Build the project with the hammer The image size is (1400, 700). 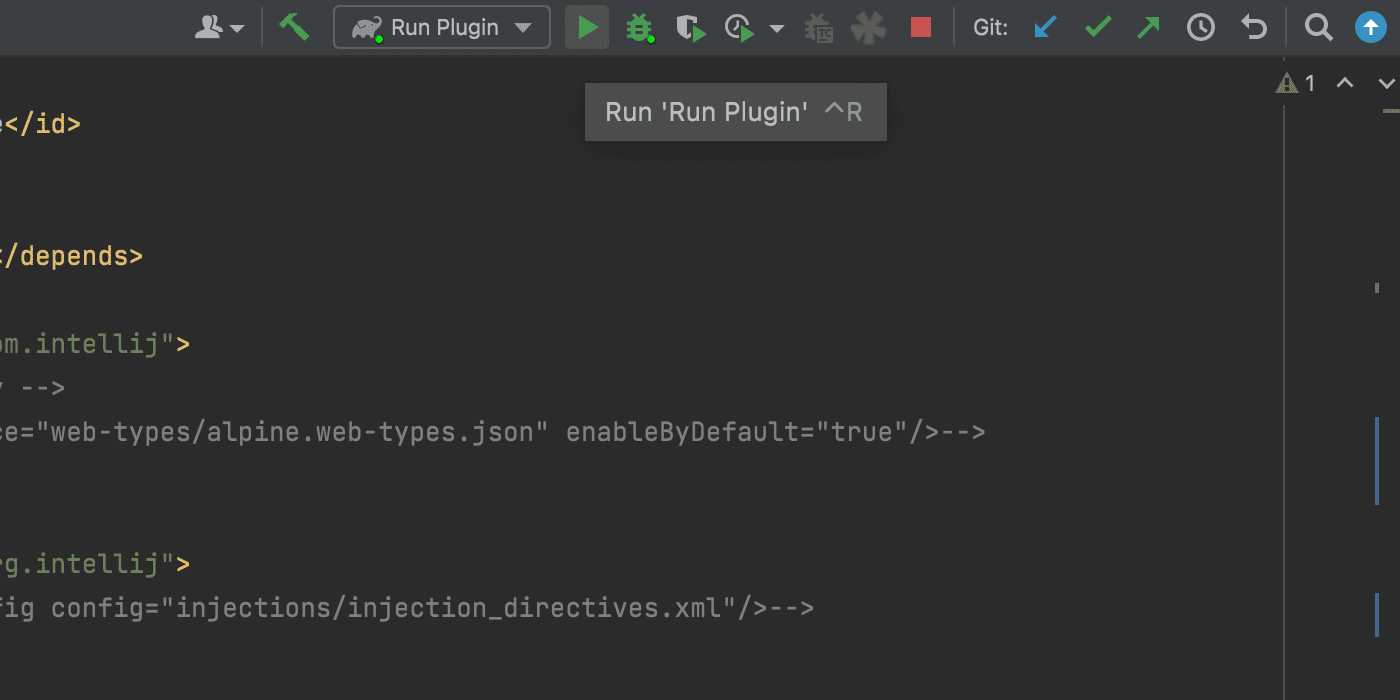tap(294, 27)
